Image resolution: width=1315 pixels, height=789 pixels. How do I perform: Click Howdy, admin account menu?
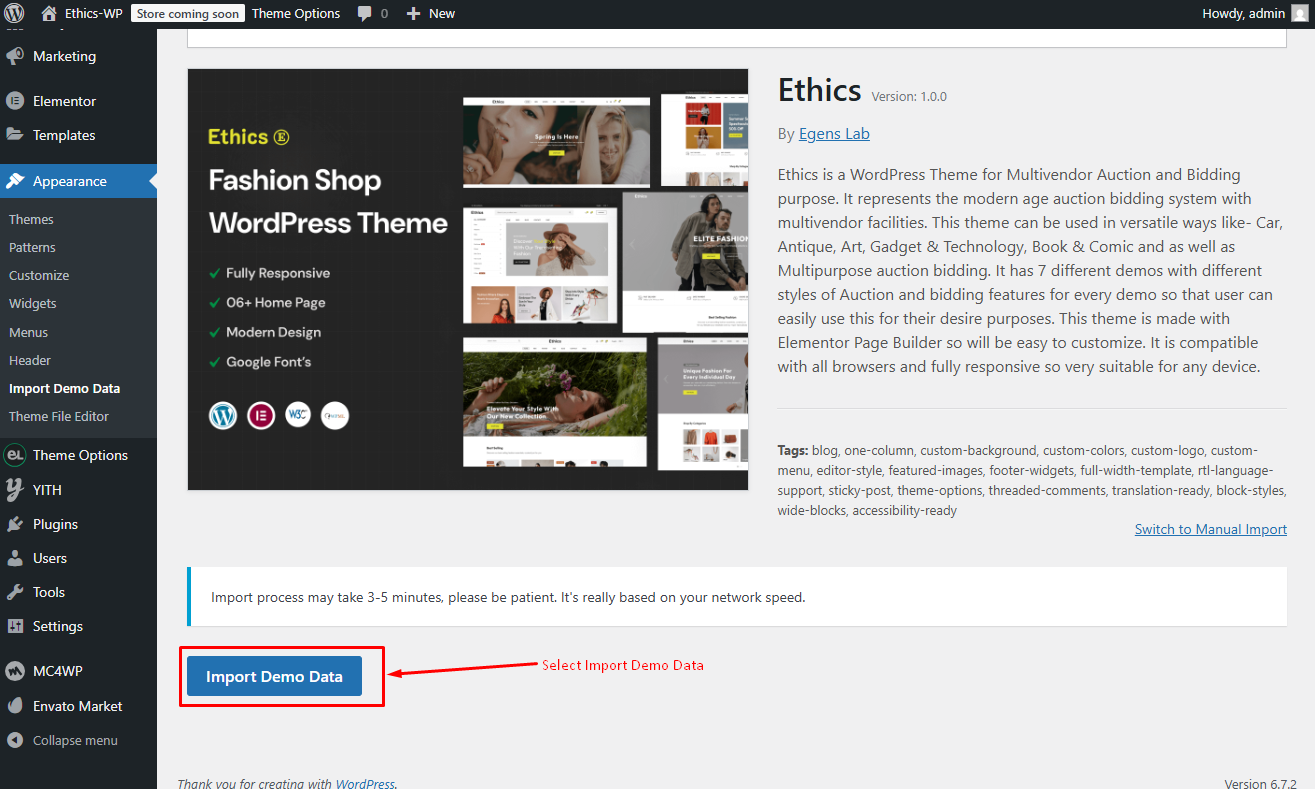click(1243, 13)
